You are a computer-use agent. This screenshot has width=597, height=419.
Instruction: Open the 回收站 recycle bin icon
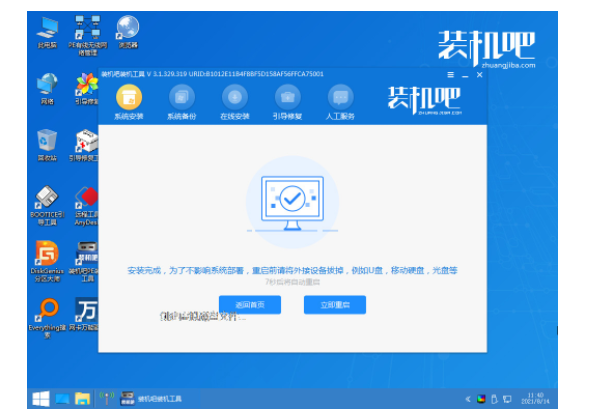click(47, 145)
